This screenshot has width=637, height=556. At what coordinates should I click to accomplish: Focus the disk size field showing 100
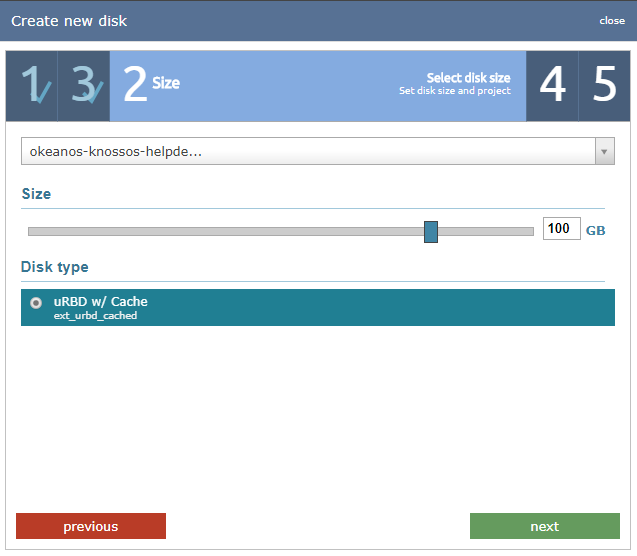tap(560, 229)
